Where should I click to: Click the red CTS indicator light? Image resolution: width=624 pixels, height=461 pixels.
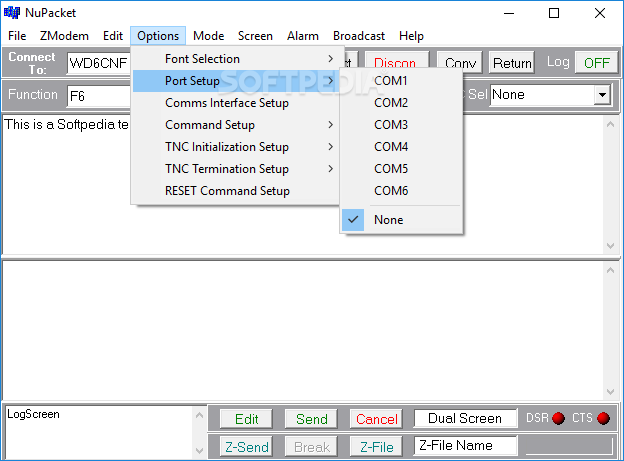pyautogui.click(x=604, y=418)
